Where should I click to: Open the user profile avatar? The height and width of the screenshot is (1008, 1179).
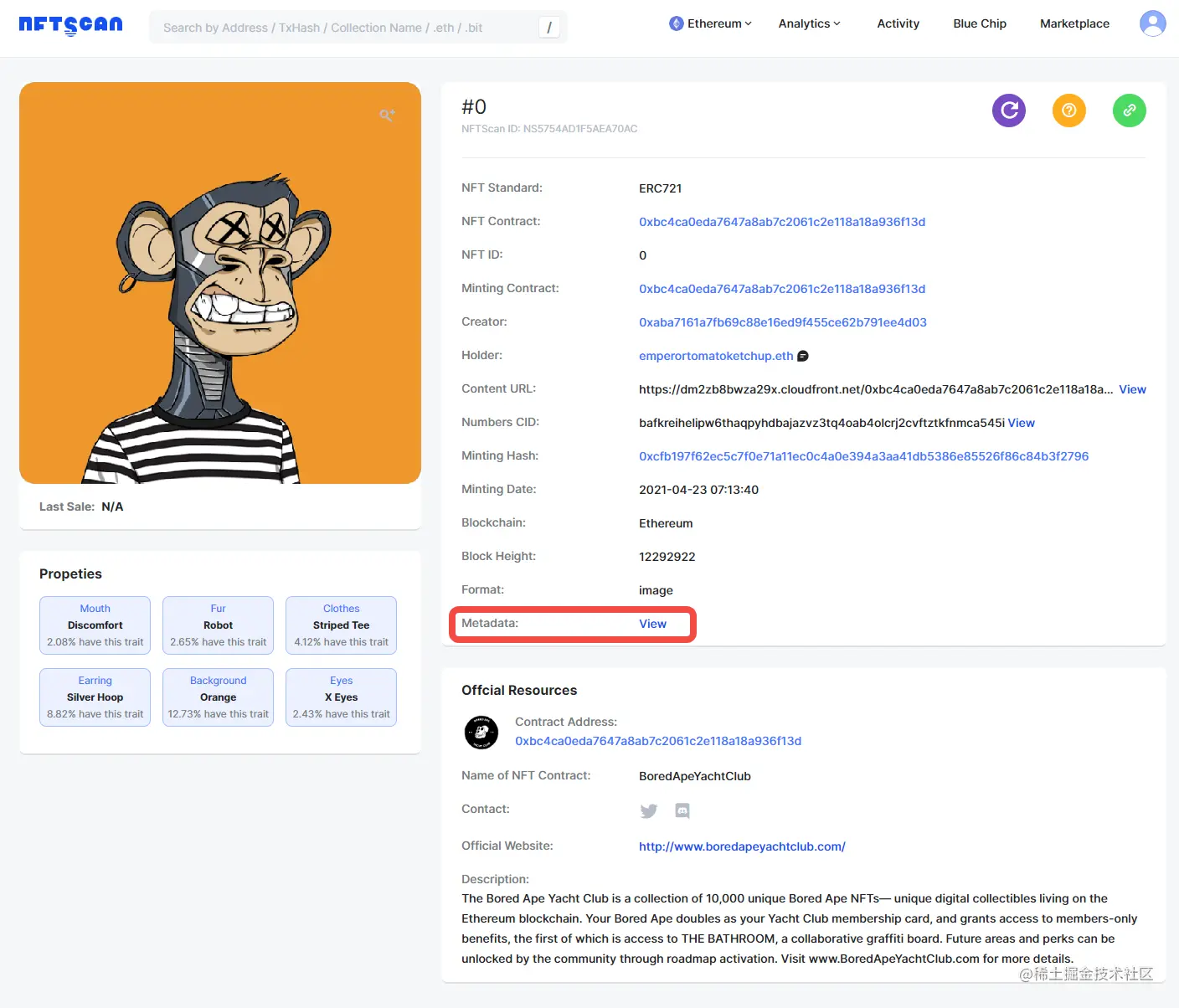(x=1152, y=23)
